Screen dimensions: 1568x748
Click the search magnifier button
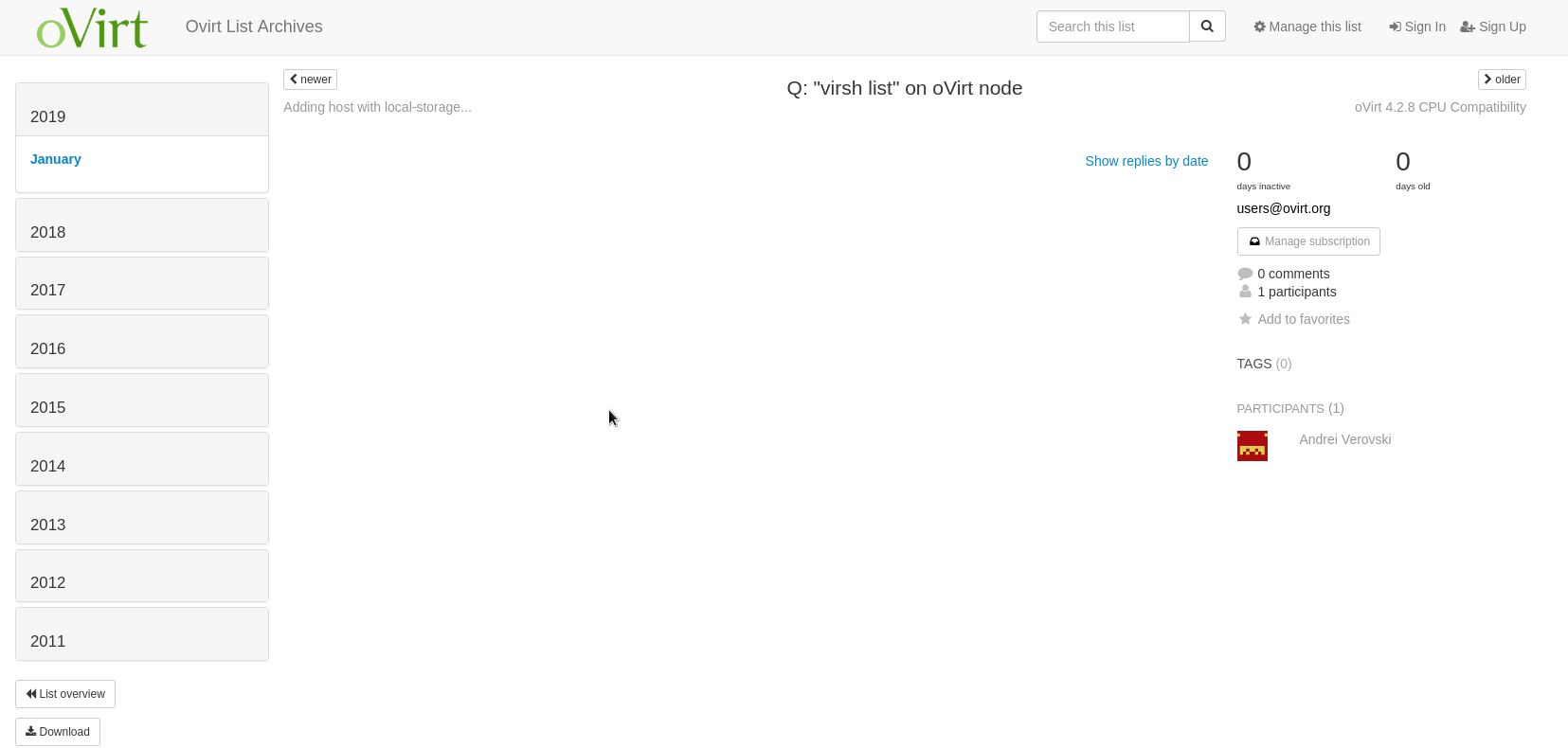(1207, 27)
